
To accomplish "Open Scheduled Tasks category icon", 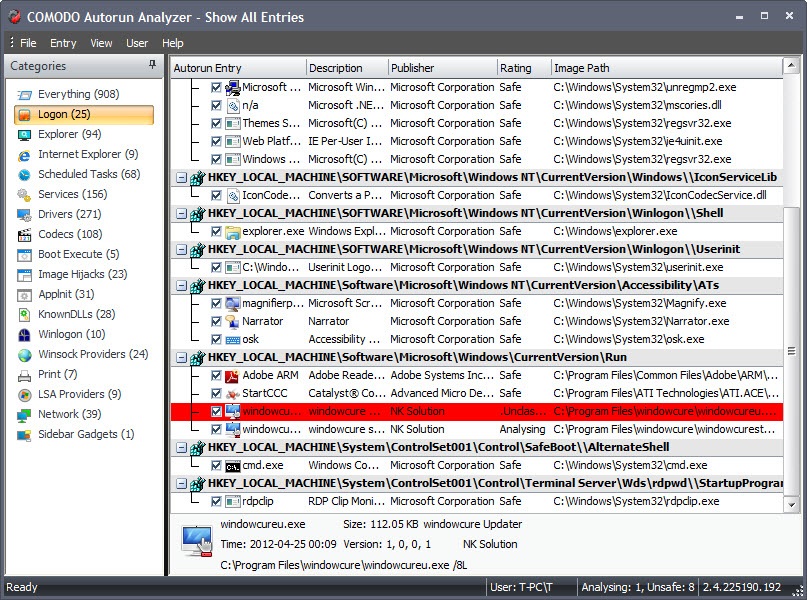I will (x=24, y=175).
